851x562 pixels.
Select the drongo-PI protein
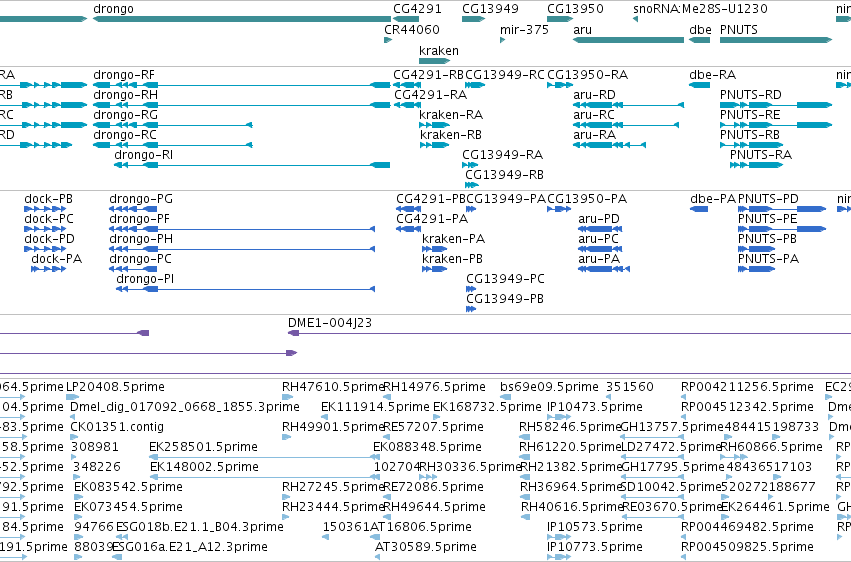click(245, 289)
